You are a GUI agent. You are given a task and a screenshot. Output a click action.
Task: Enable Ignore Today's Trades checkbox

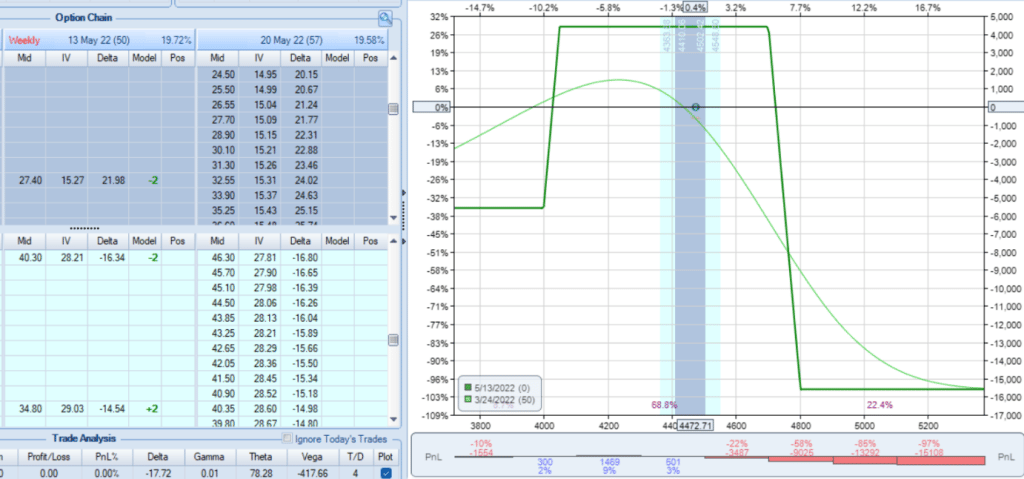coord(289,438)
